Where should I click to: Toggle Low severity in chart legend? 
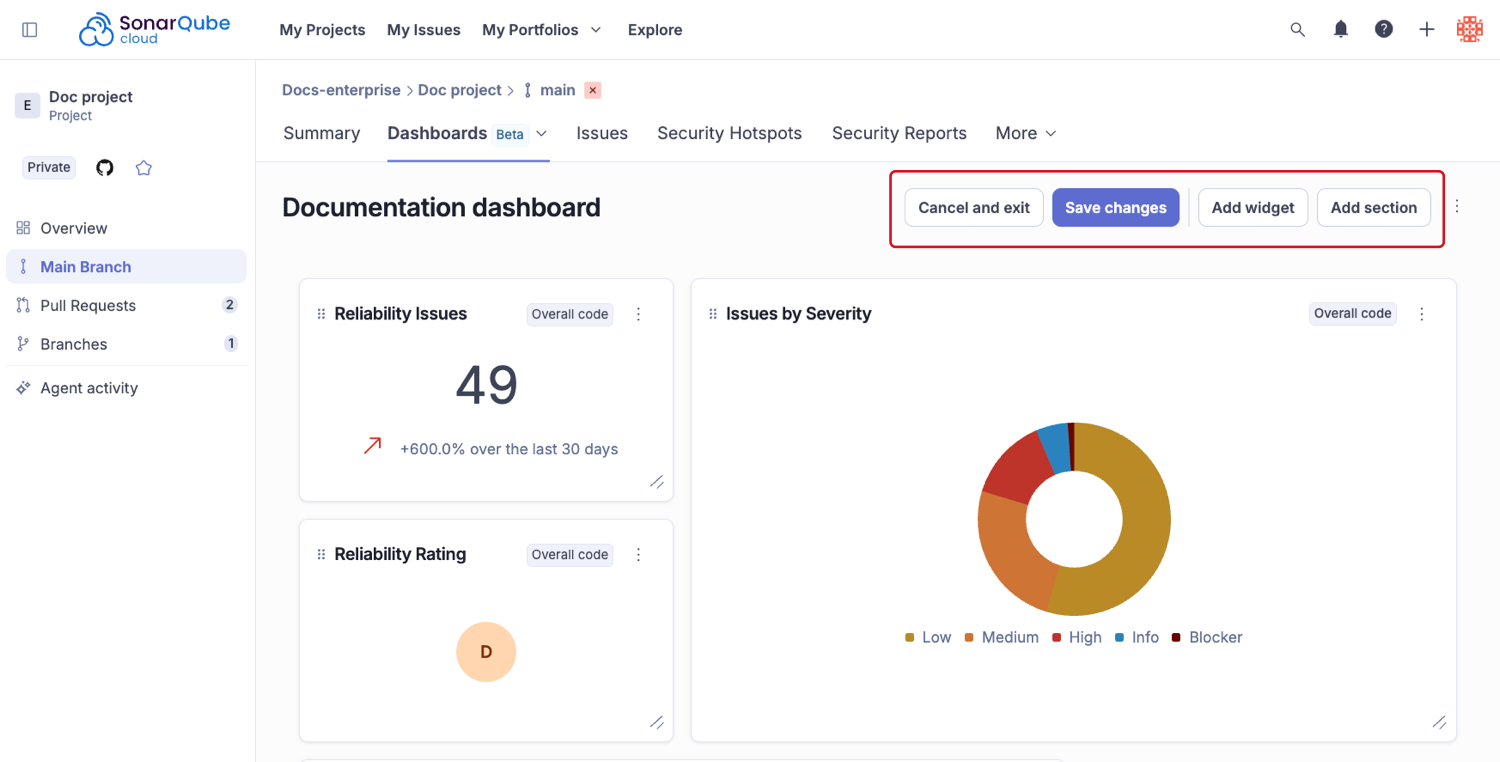928,638
